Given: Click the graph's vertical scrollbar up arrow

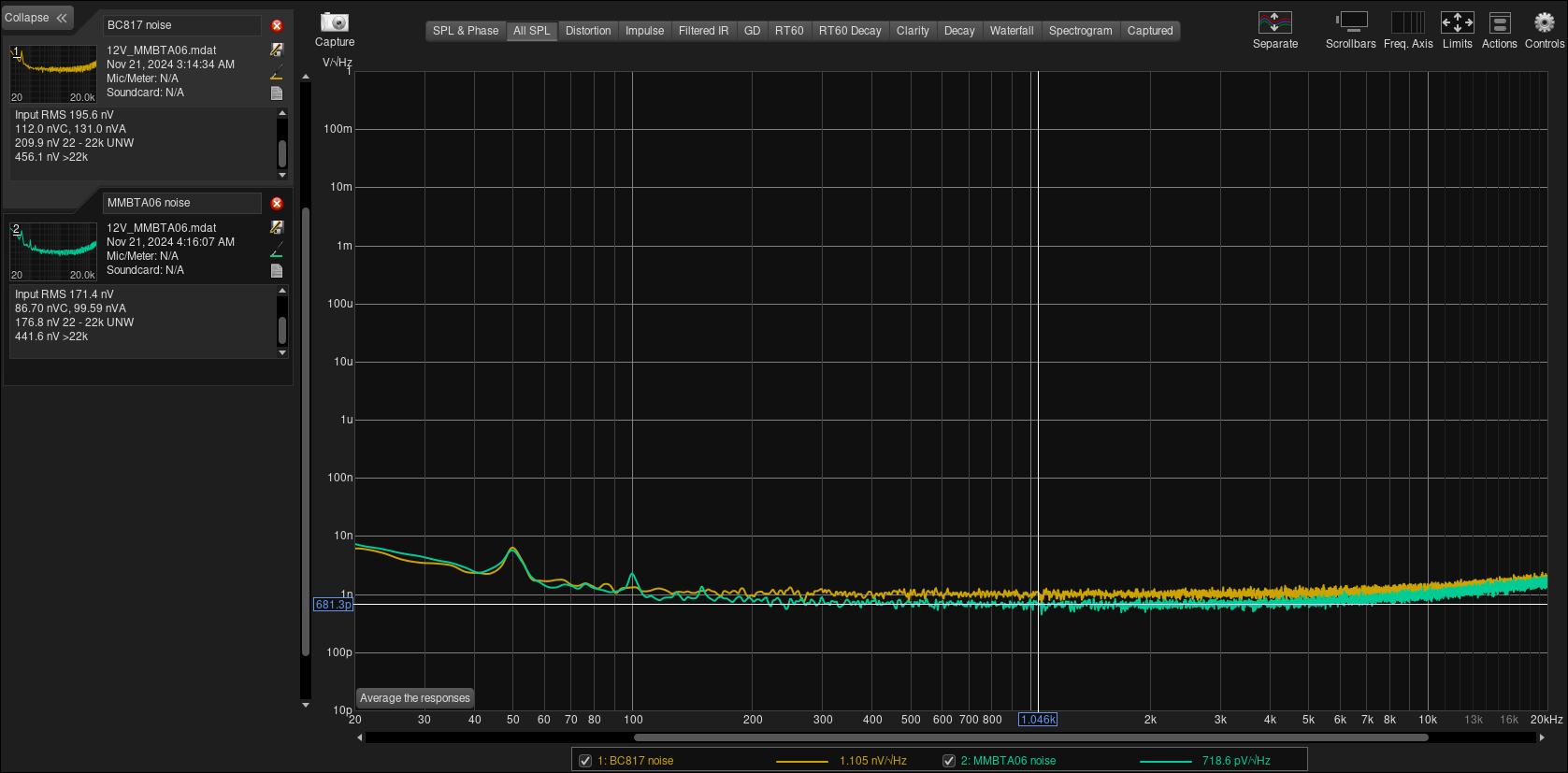Looking at the screenshot, I should point(305,76).
